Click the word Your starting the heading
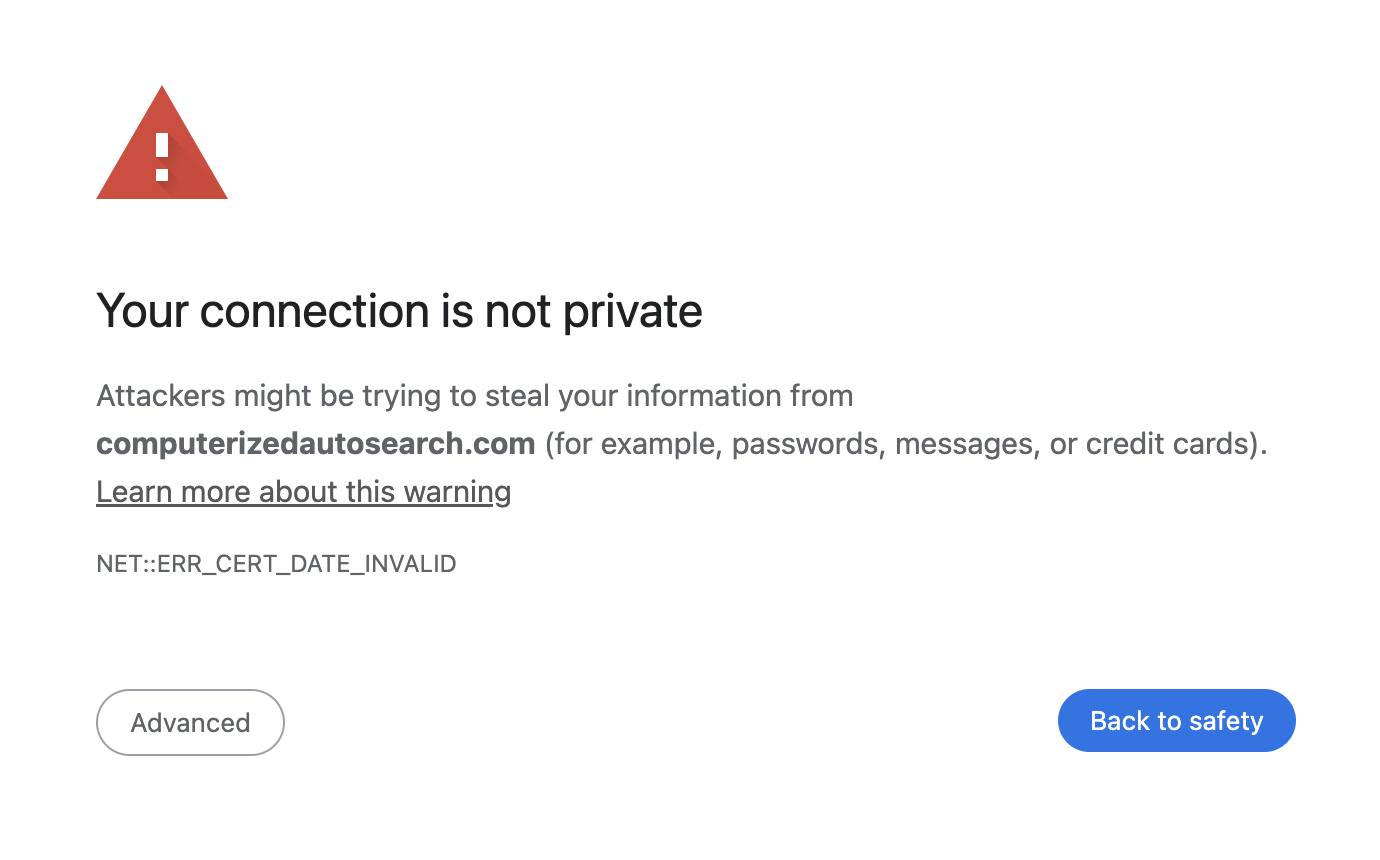The height and width of the screenshot is (860, 1380). [141, 311]
